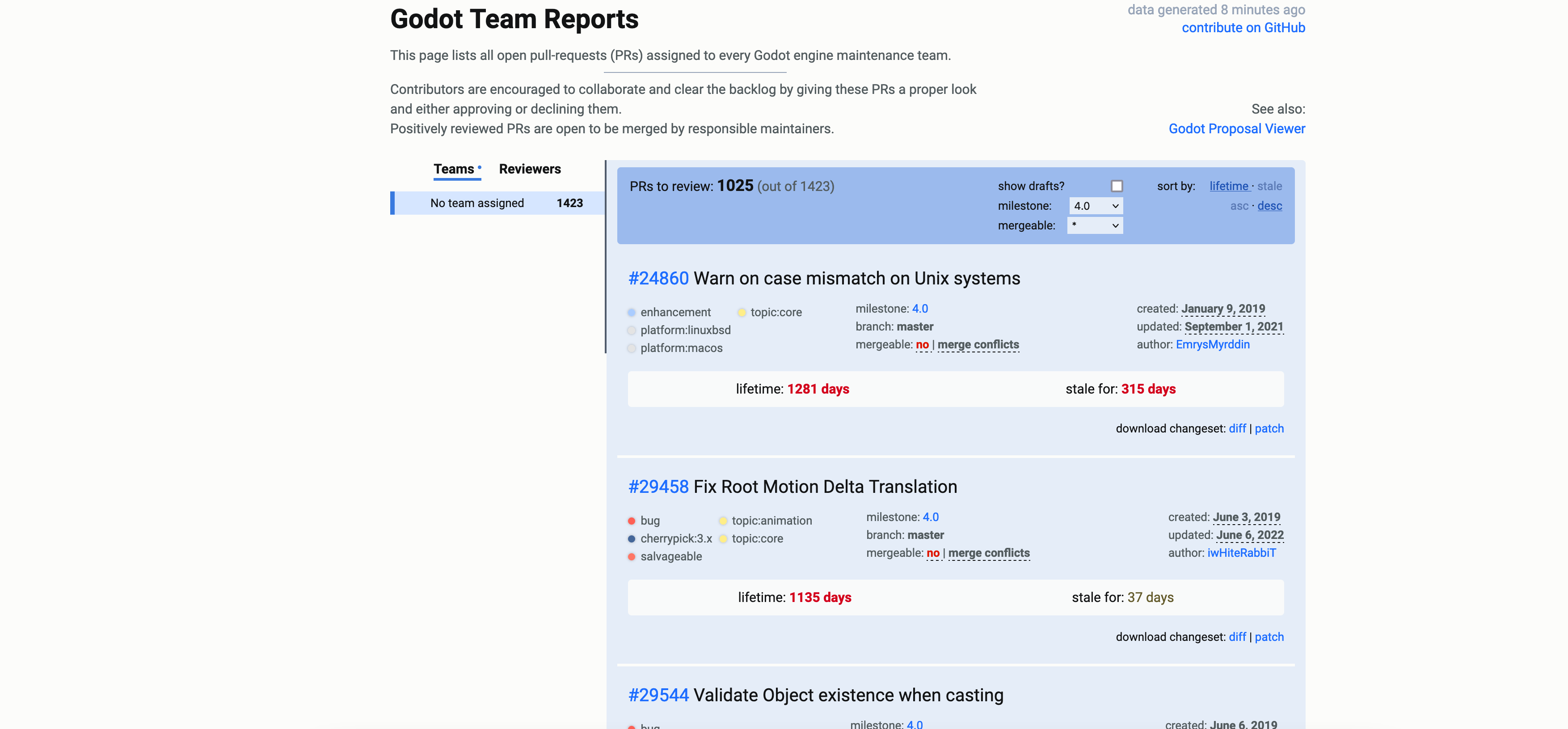
Task: Open the mergeable filter dropdown
Action: tap(1095, 225)
